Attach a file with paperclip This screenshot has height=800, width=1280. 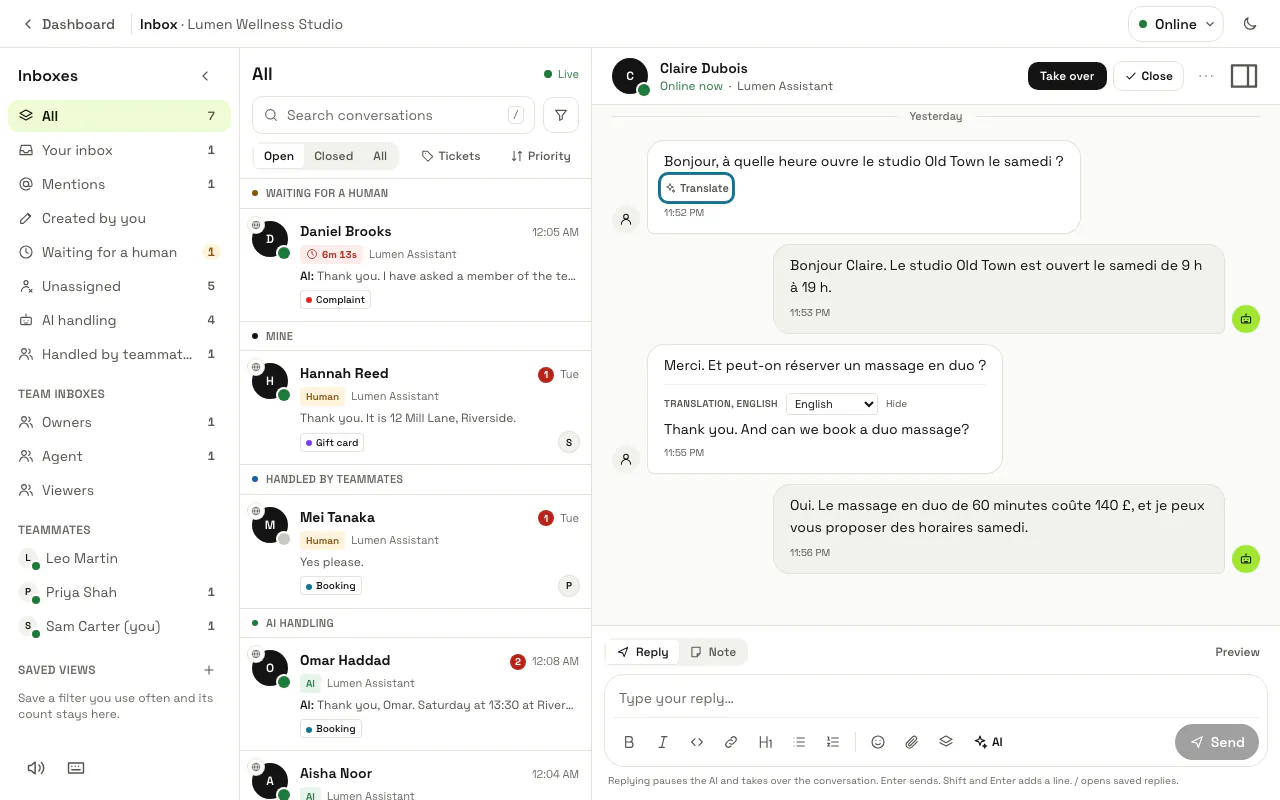pos(912,742)
